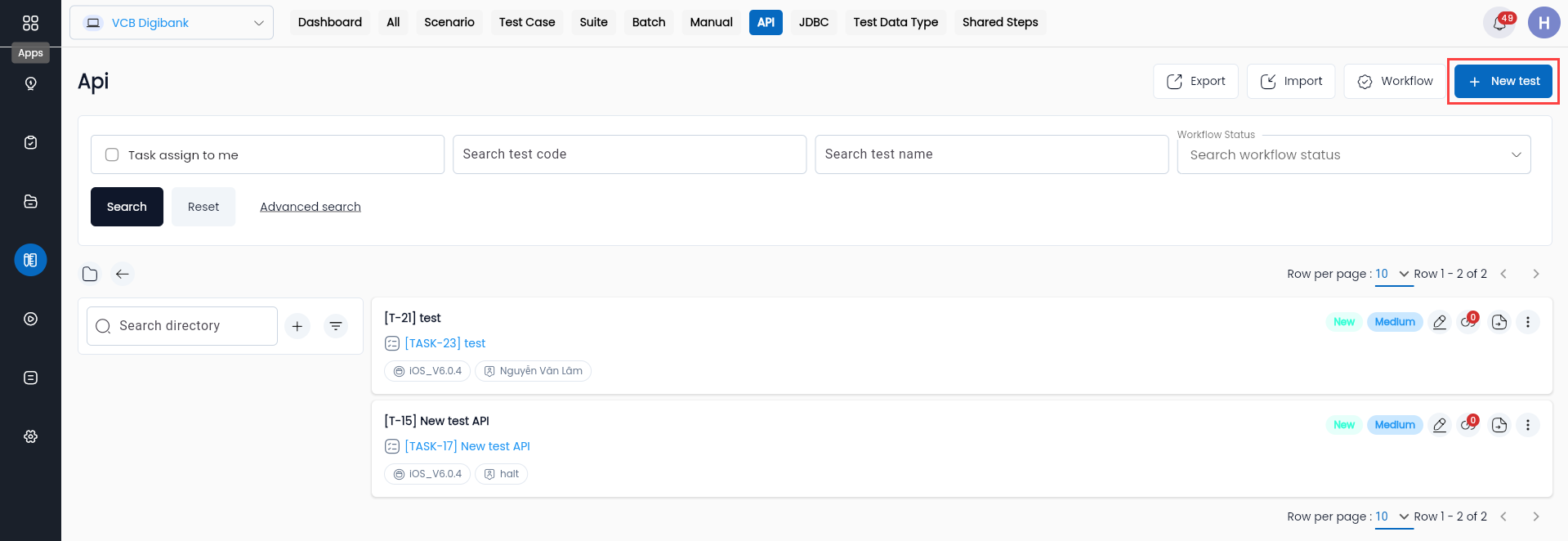Open the [TASK-23] test link
This screenshot has height=541, width=1568.
pyautogui.click(x=445, y=343)
